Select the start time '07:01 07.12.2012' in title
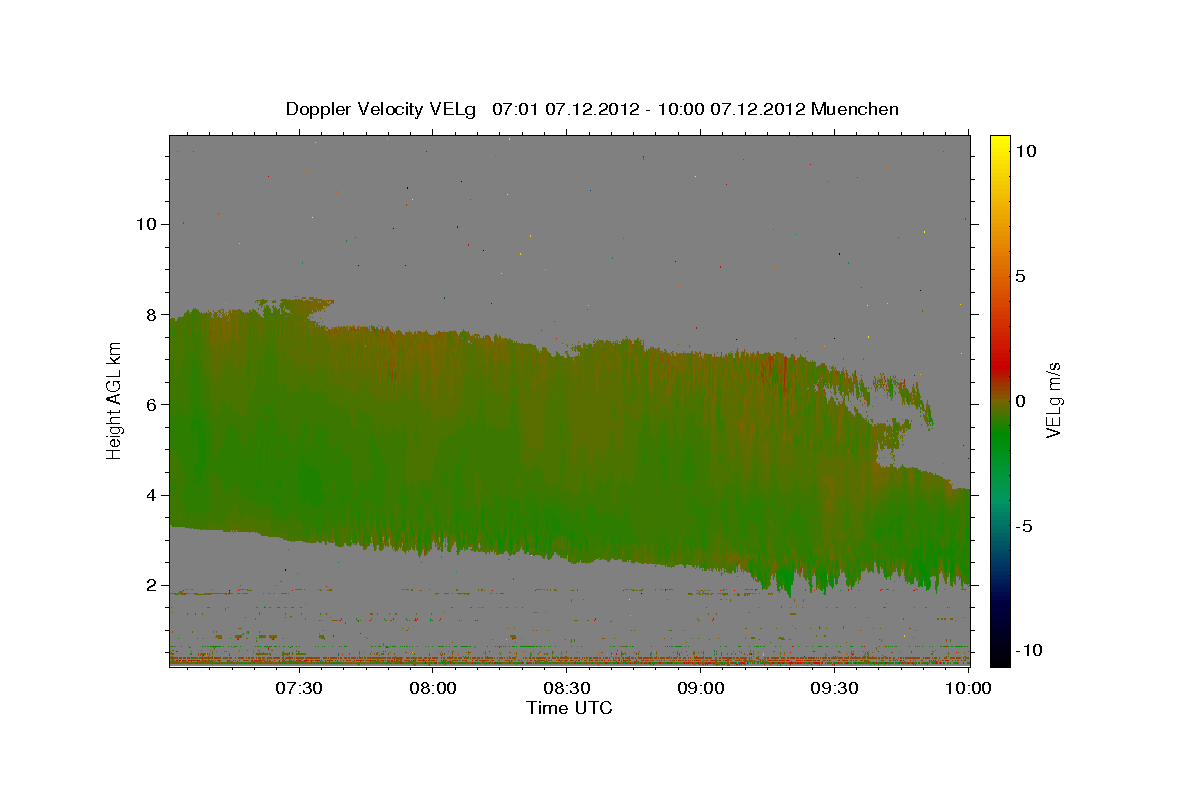The height and width of the screenshot is (800, 1200). [564, 109]
